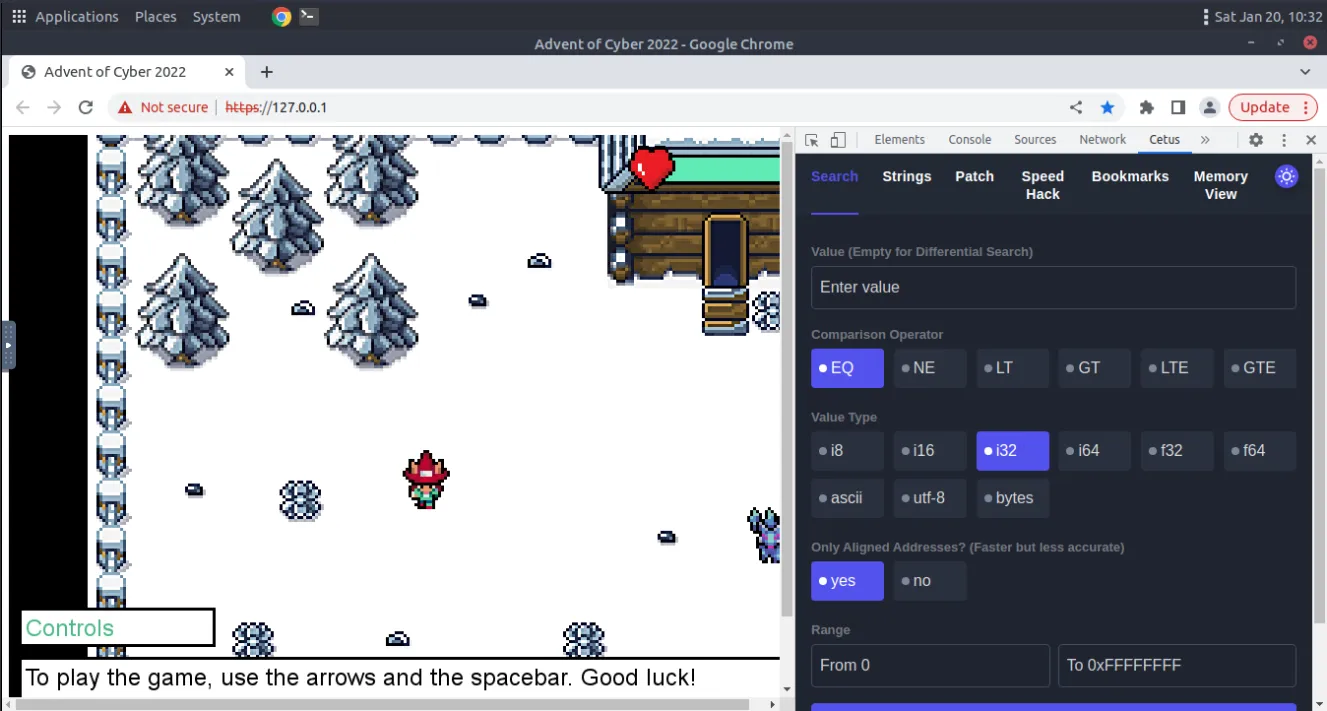Choose the i8 value type

(x=847, y=451)
